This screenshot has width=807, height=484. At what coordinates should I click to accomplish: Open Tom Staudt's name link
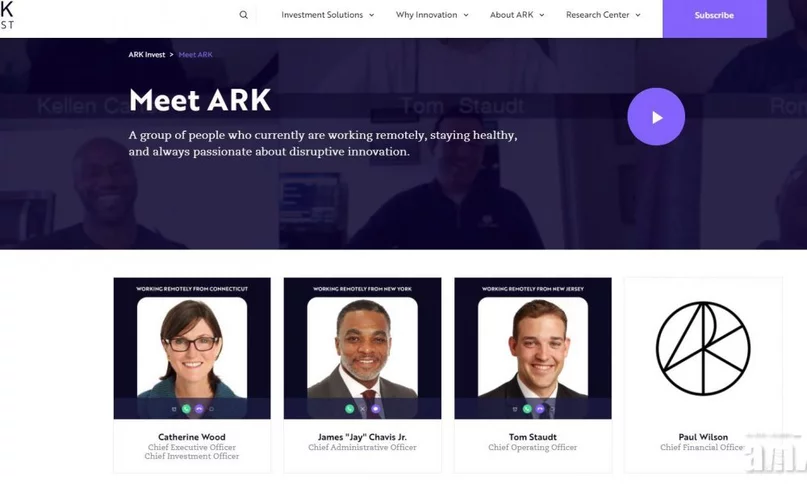click(533, 437)
